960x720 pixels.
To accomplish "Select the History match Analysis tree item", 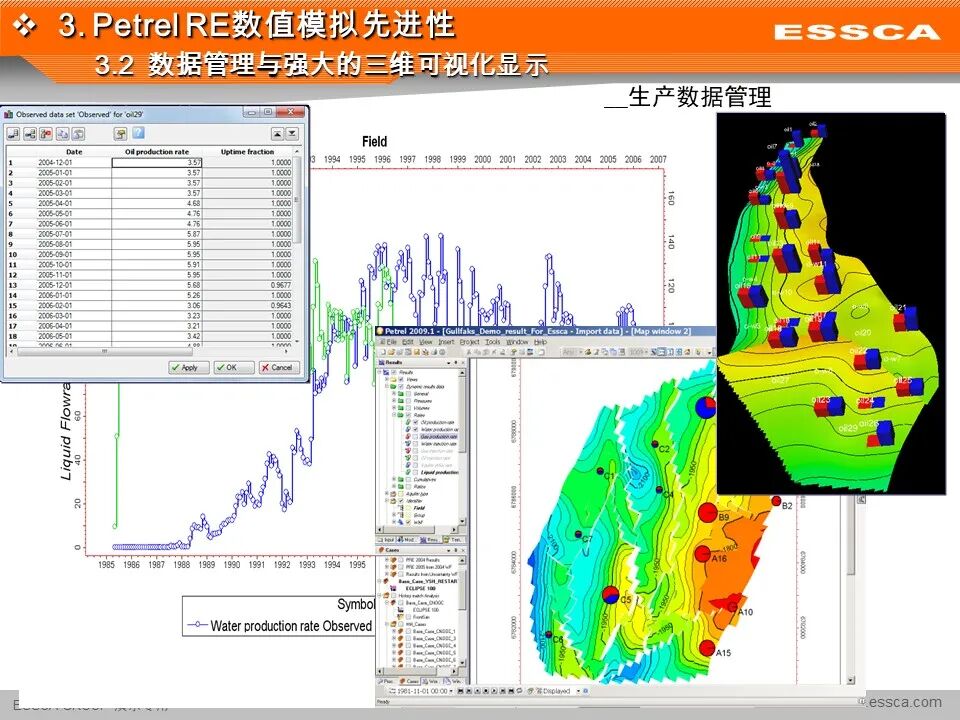I will 419,596.
